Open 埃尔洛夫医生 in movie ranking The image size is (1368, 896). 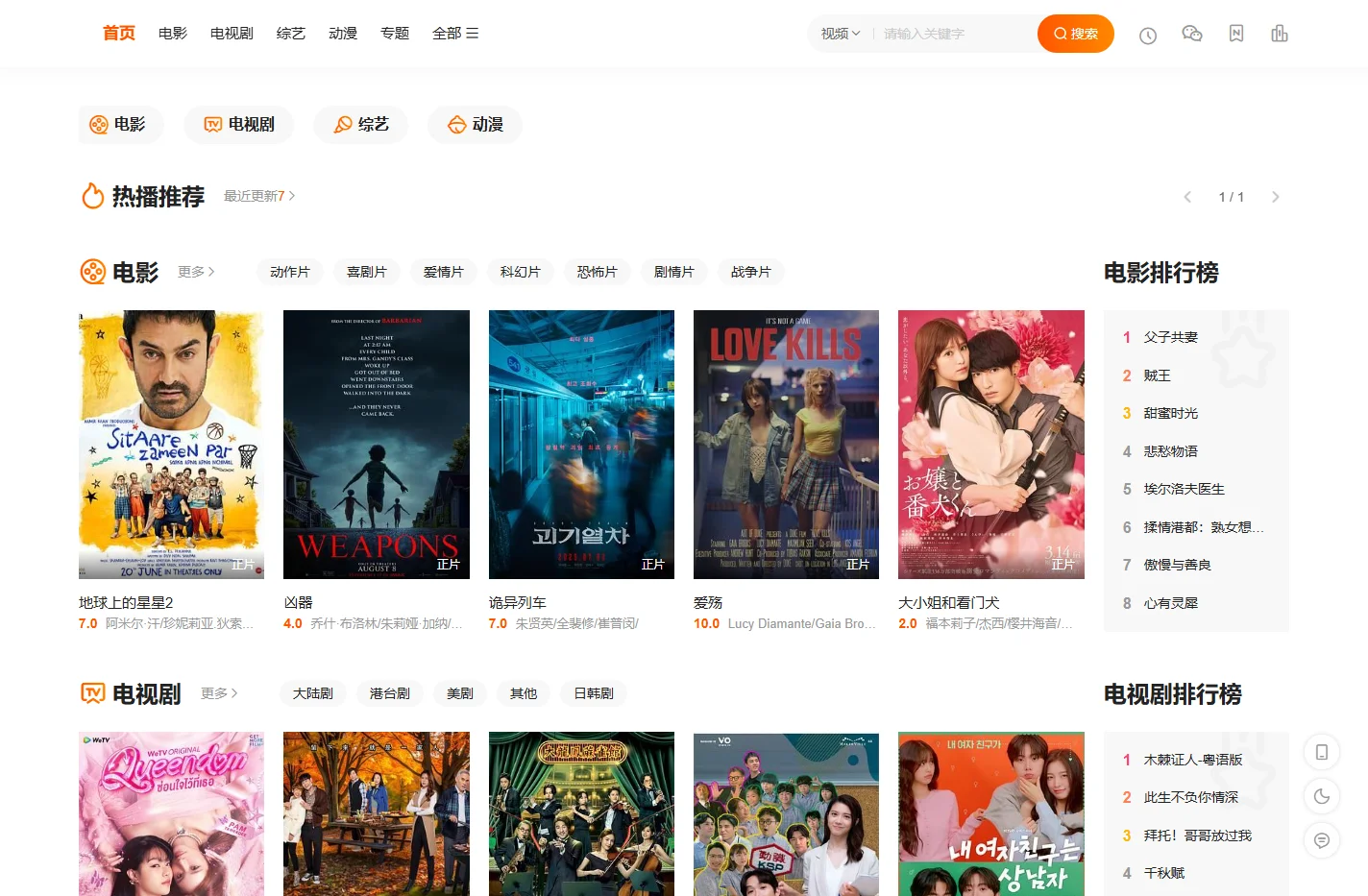(x=1185, y=489)
